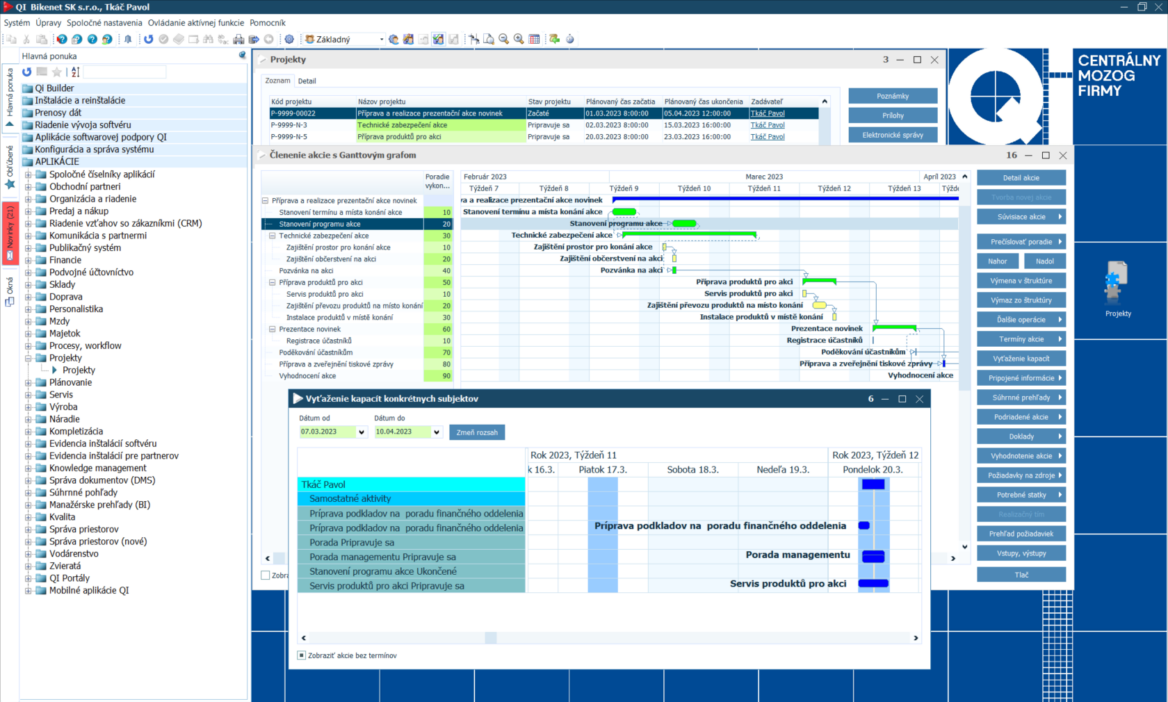
Task: Click the refresh icon in Hlavná ponuka panel
Action: click(27, 72)
